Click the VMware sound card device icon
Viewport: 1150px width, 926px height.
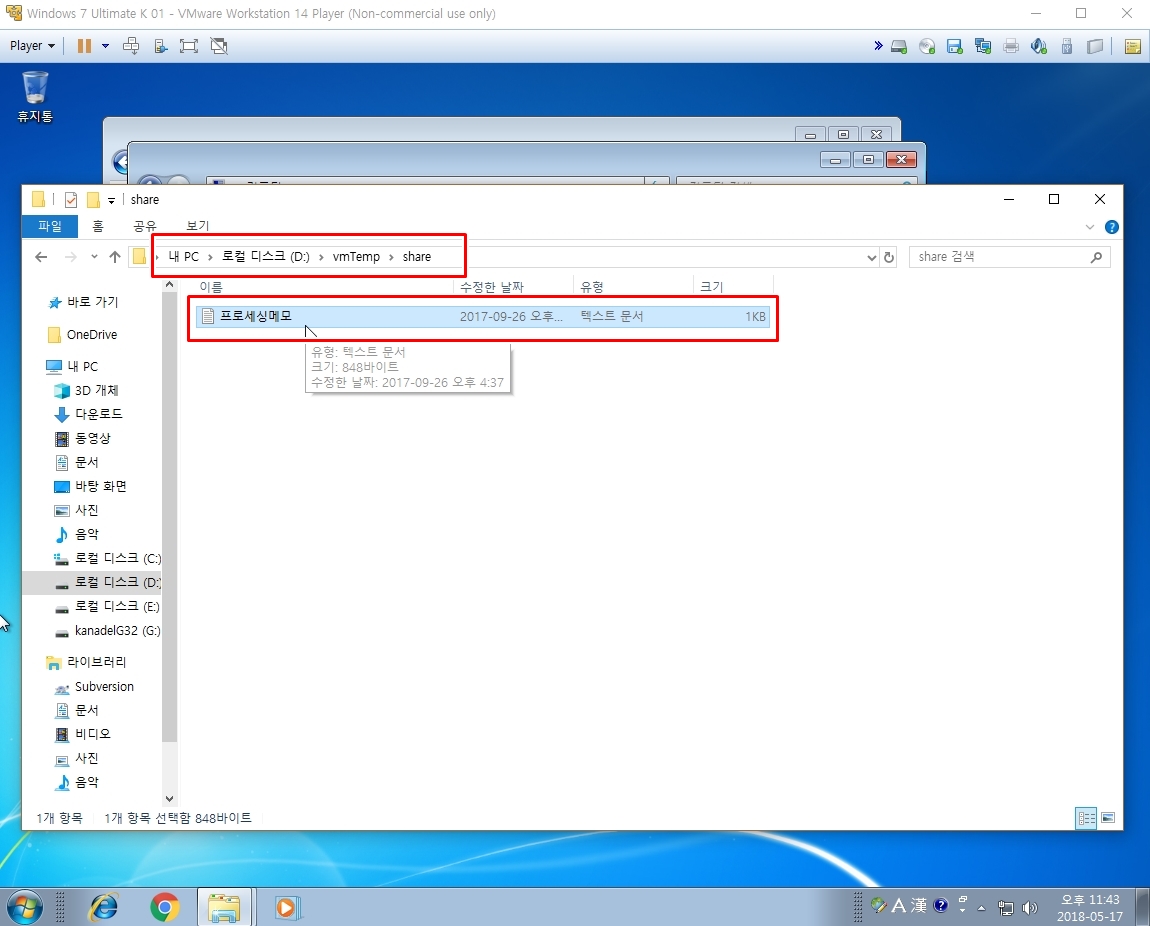[1039, 46]
